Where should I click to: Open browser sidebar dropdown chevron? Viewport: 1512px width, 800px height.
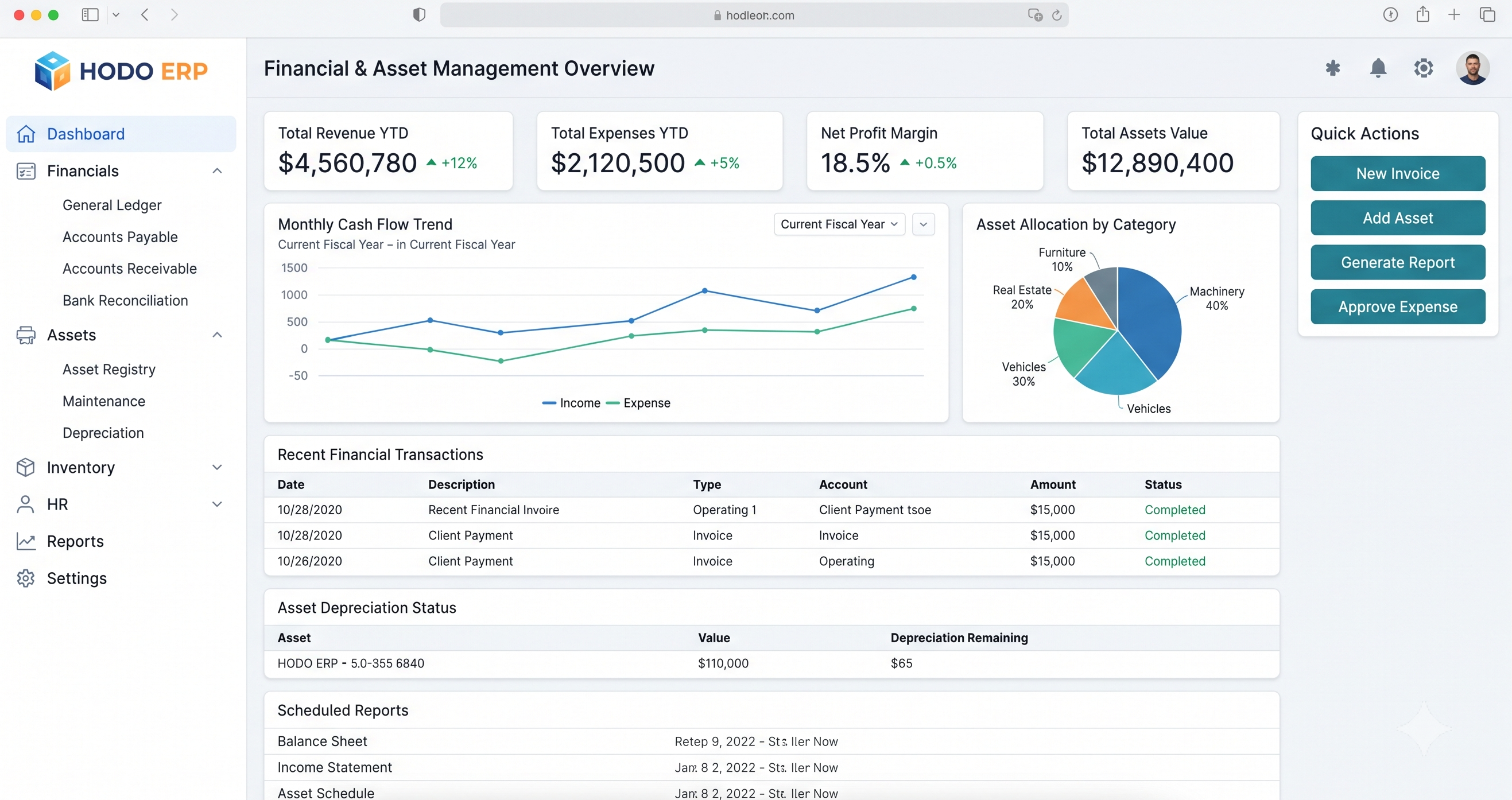coord(116,15)
